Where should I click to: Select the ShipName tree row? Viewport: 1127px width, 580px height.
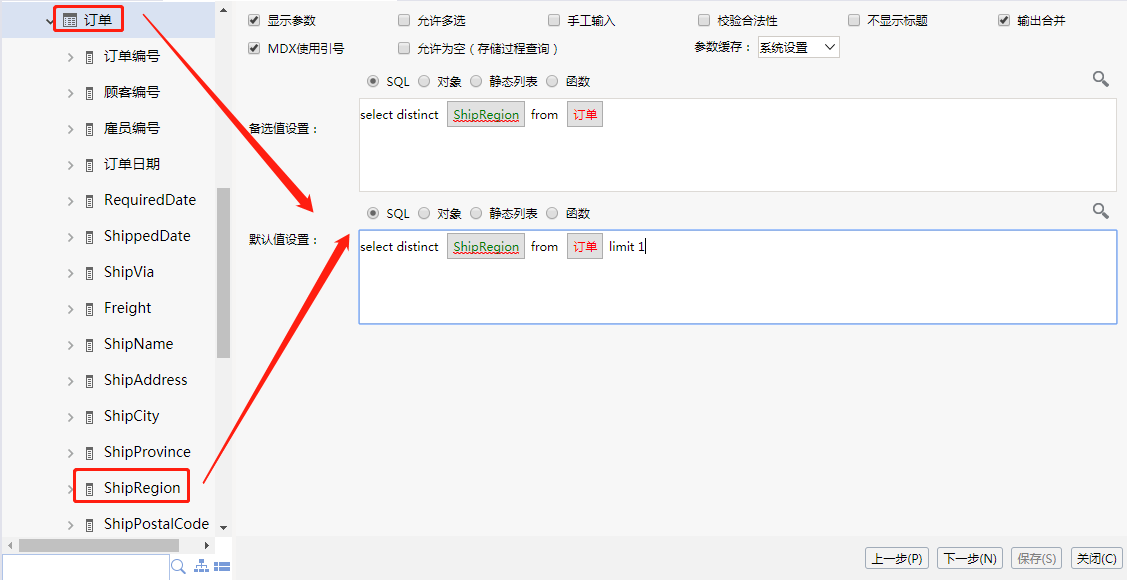point(139,344)
